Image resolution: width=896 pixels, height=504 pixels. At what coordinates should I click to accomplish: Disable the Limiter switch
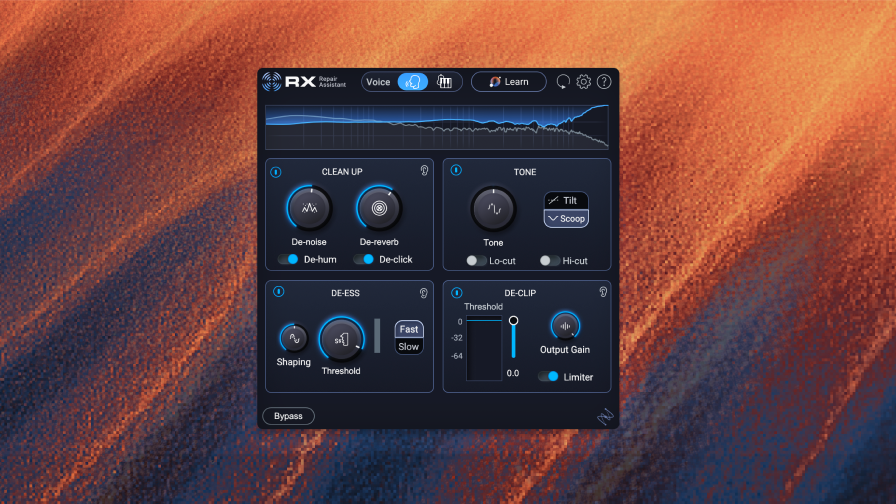coord(549,377)
